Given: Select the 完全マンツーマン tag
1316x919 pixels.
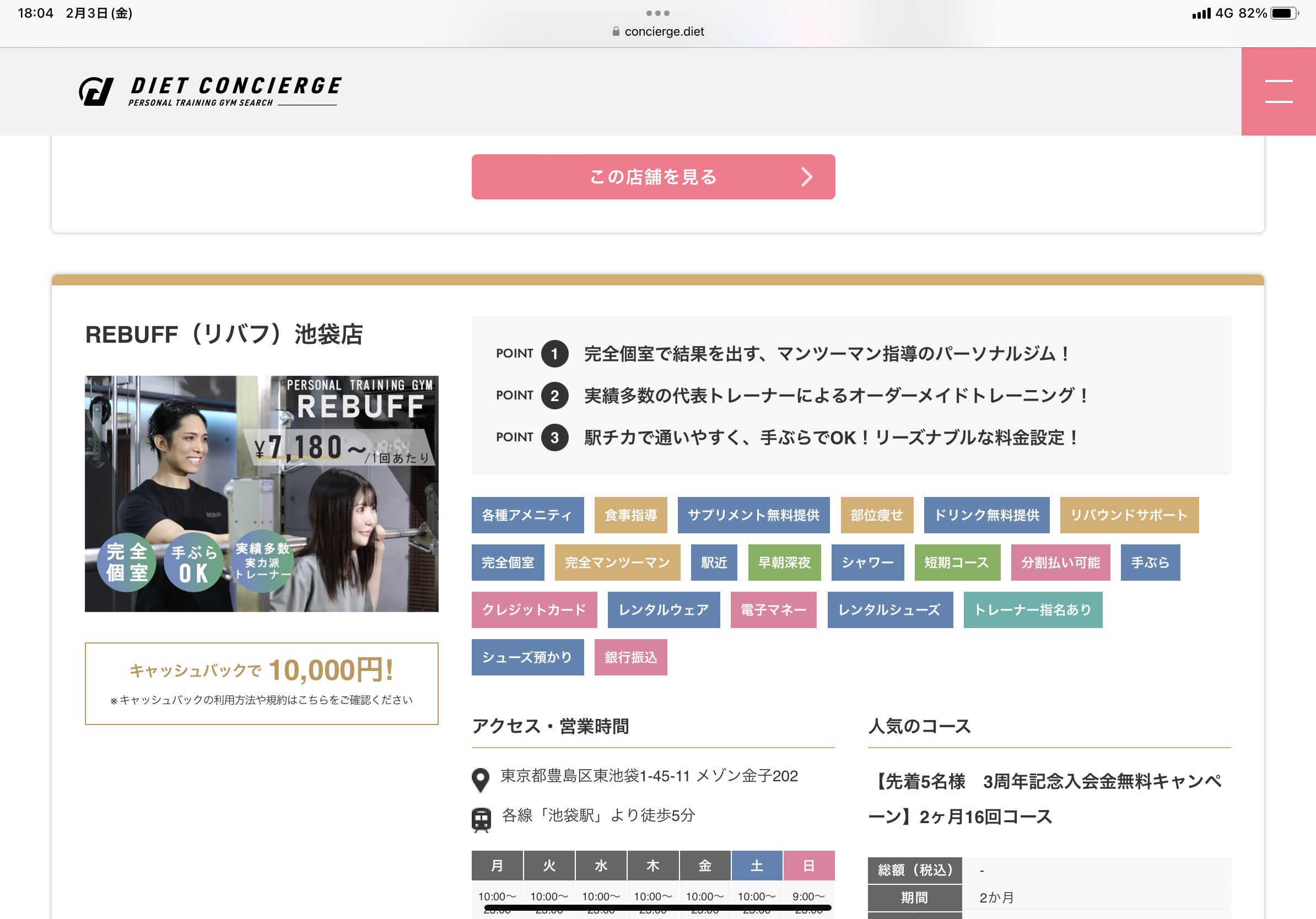Looking at the screenshot, I should pos(617,563).
